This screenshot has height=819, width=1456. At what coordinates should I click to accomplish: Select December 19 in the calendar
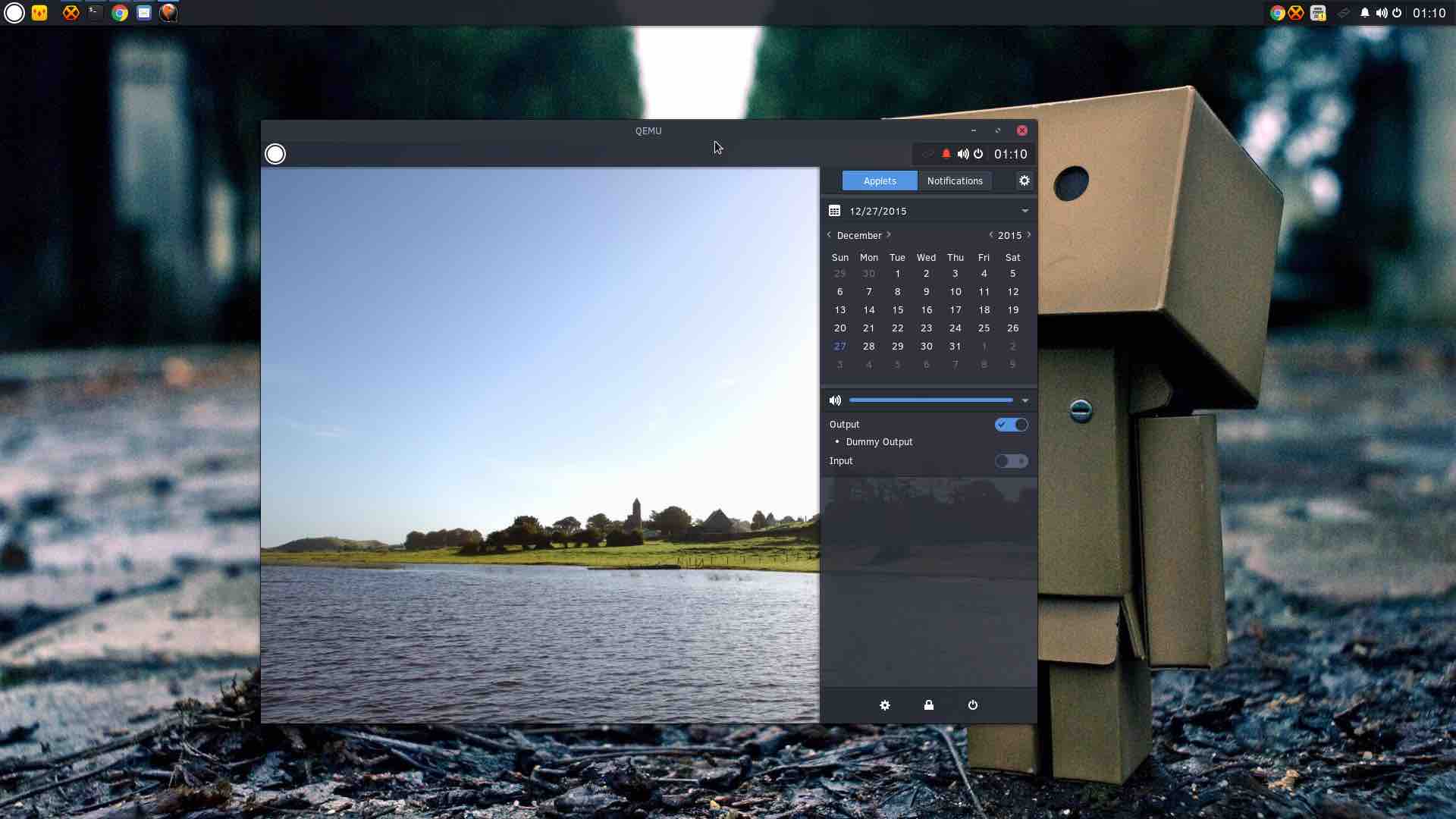tap(1012, 309)
